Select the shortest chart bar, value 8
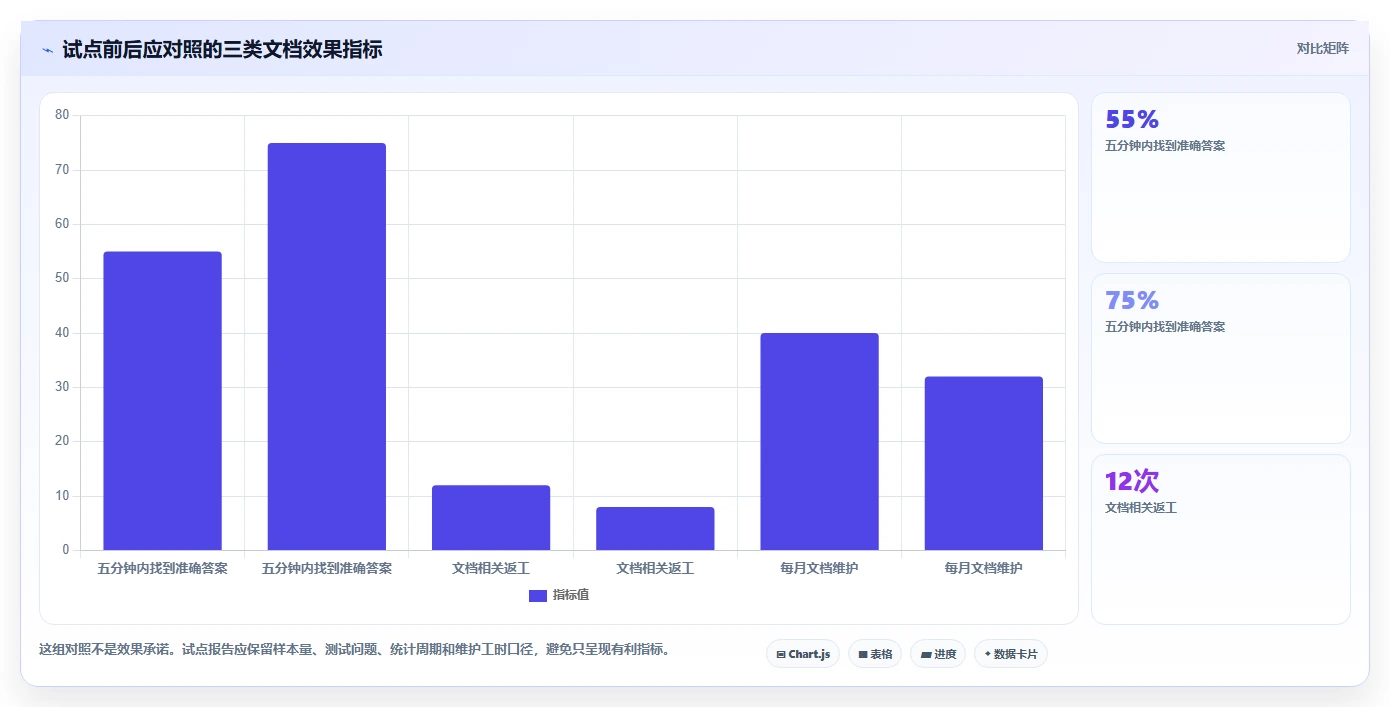 pos(655,529)
